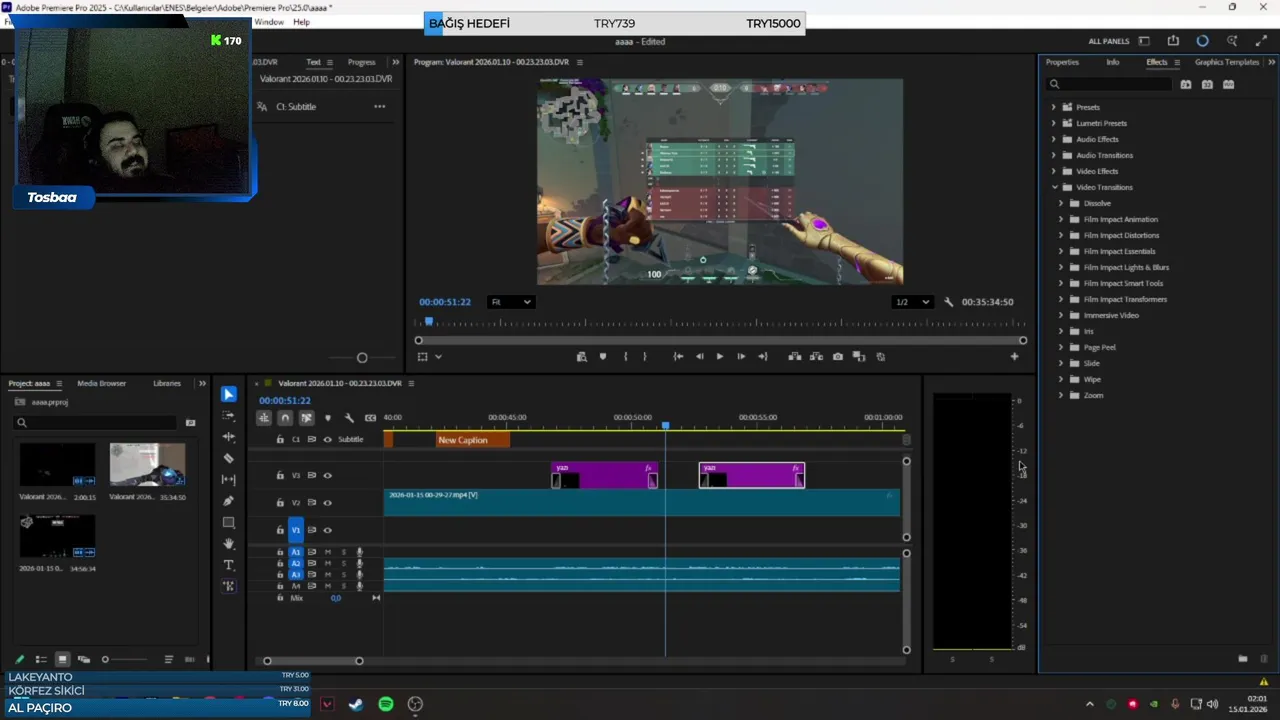Expand the Video Effects folder

[x=1053, y=171]
